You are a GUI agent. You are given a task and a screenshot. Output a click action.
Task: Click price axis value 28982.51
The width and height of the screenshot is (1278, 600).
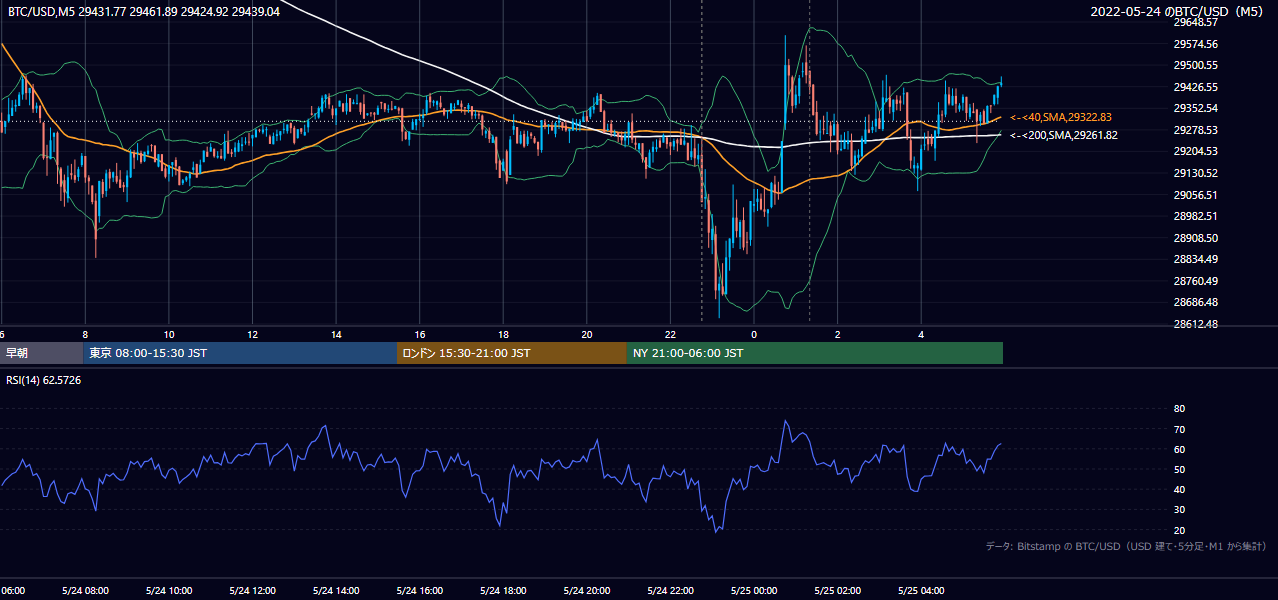coord(1195,216)
